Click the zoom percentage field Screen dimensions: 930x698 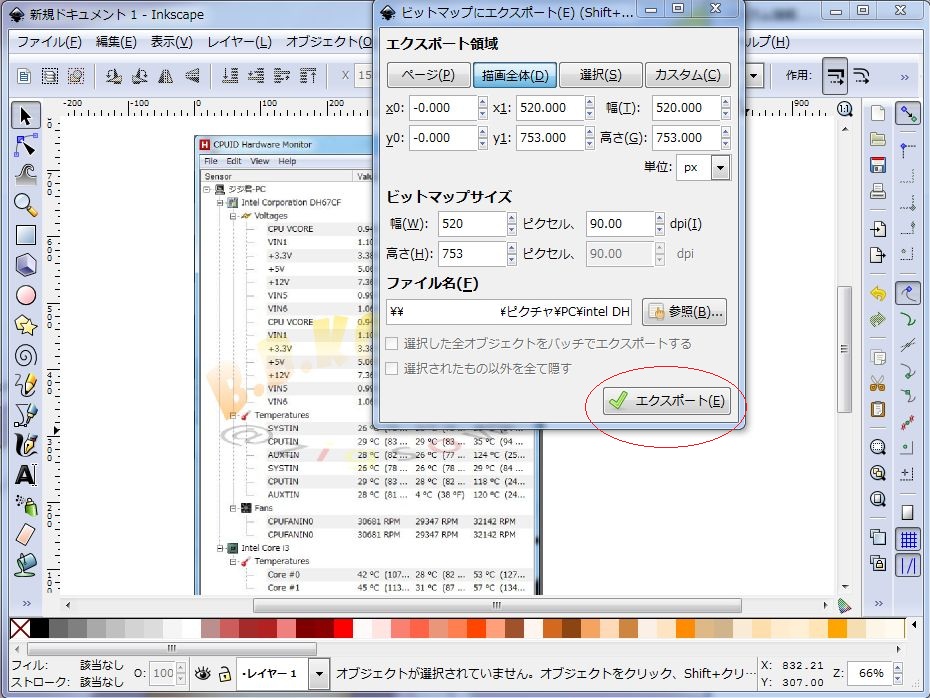870,674
